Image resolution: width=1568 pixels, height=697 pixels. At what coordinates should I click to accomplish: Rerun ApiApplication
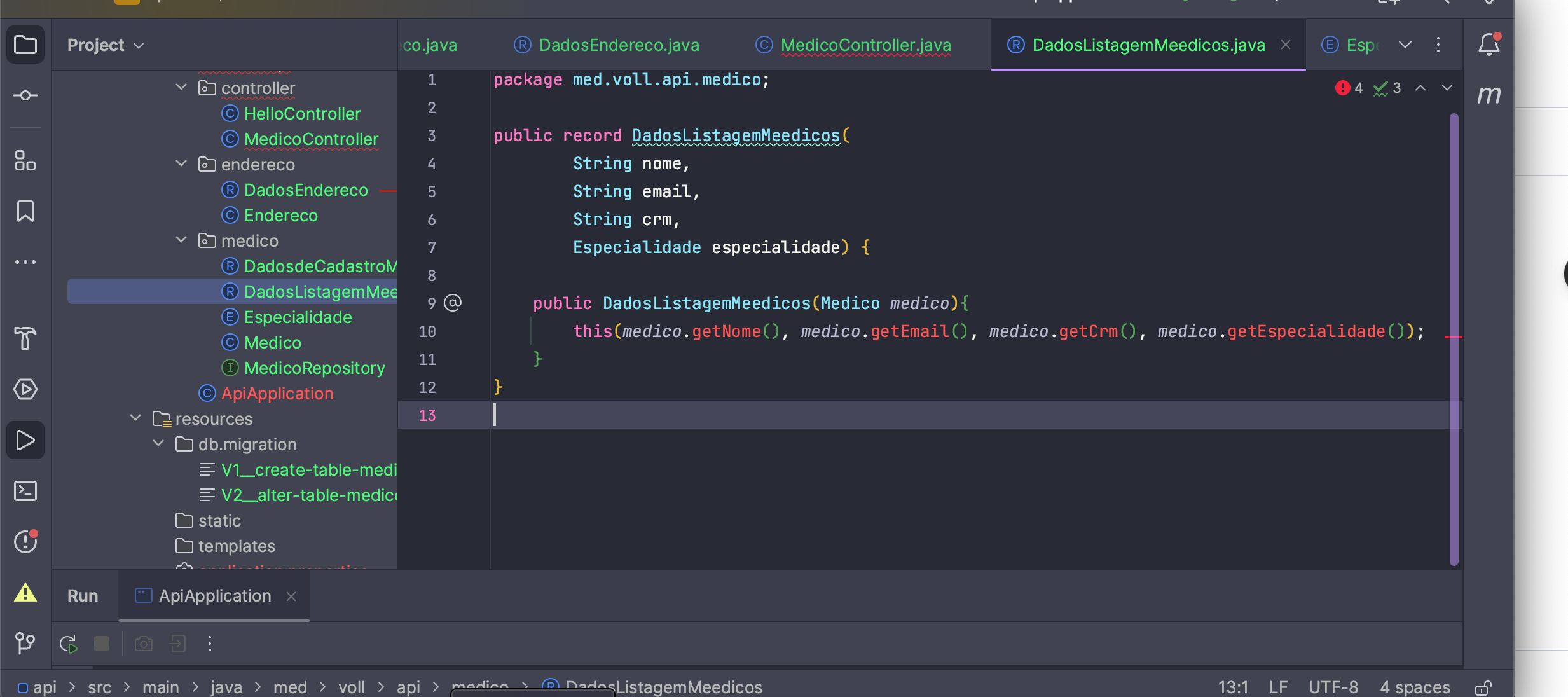coord(68,644)
